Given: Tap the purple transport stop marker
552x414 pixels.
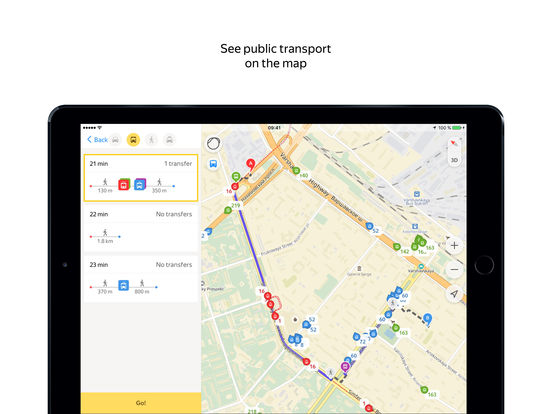Looking at the screenshot, I should [345, 367].
